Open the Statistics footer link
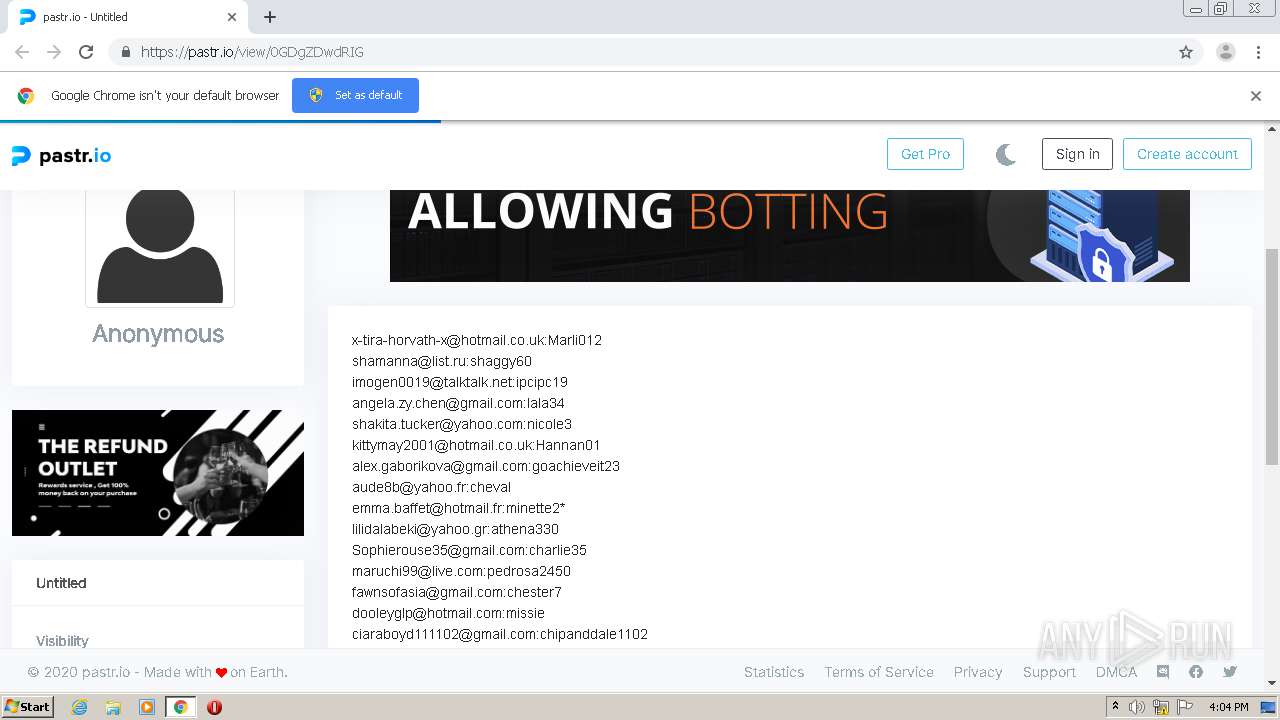 pyautogui.click(x=774, y=672)
